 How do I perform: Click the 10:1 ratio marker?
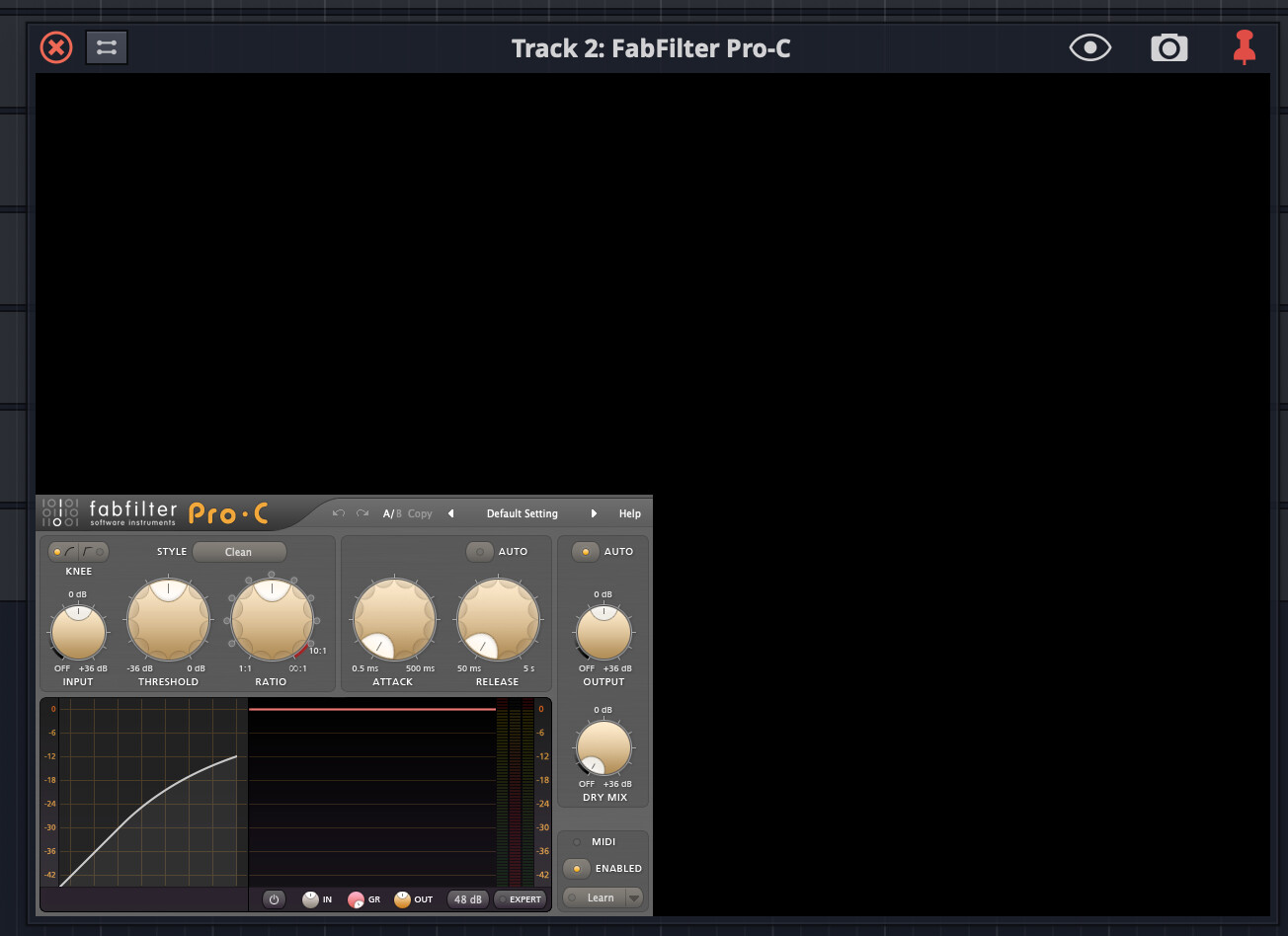(x=318, y=651)
